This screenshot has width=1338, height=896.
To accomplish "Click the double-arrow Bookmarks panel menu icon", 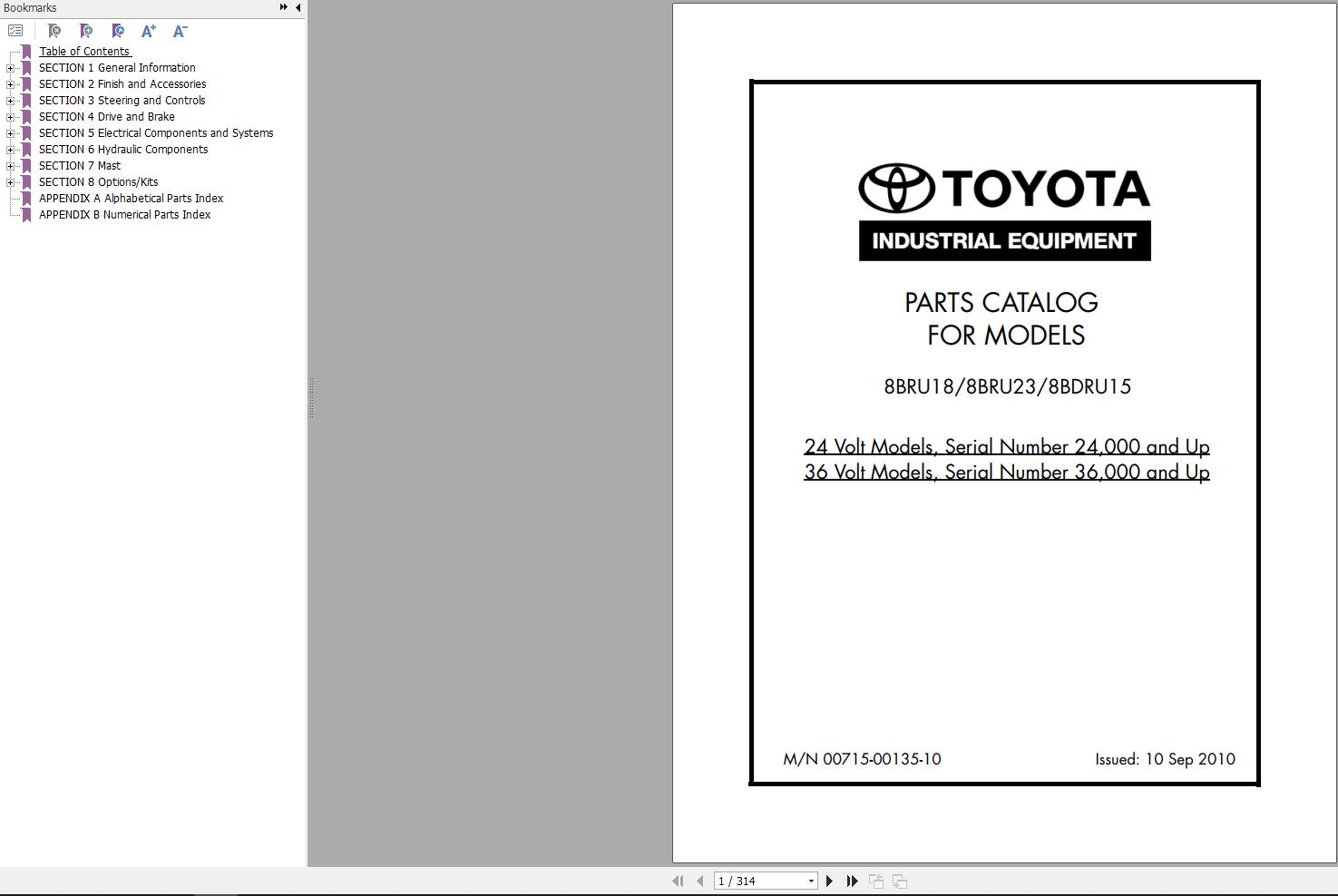I will click(283, 7).
